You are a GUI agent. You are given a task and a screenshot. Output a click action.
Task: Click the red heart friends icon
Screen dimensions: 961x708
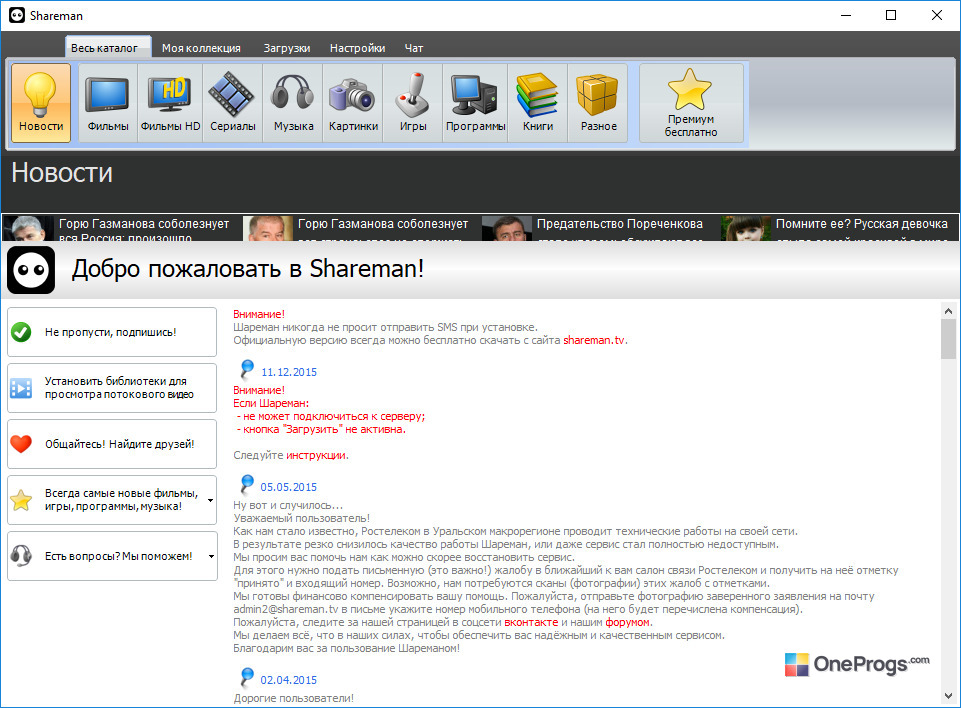pos(21,444)
